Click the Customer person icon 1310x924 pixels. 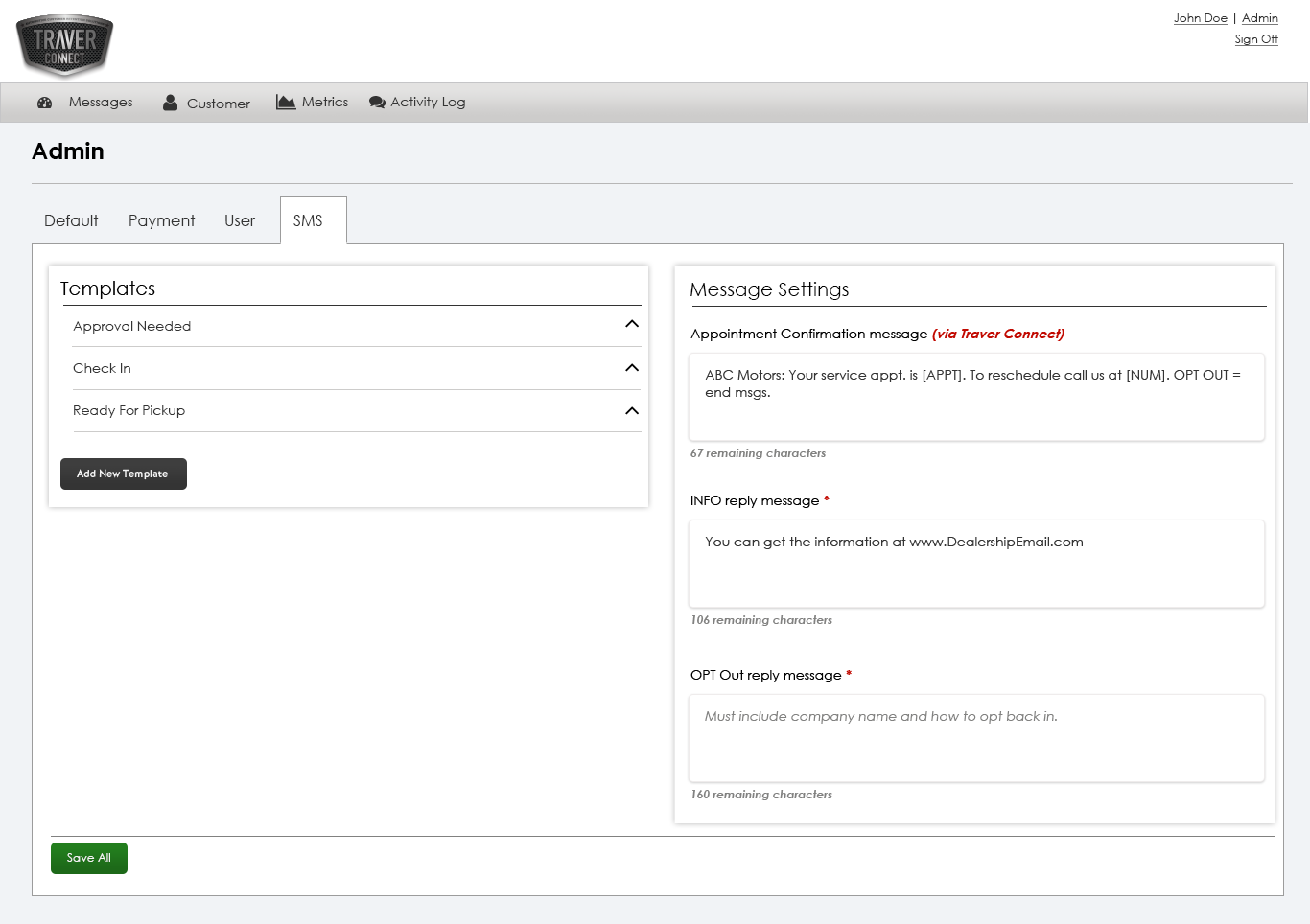tap(170, 103)
